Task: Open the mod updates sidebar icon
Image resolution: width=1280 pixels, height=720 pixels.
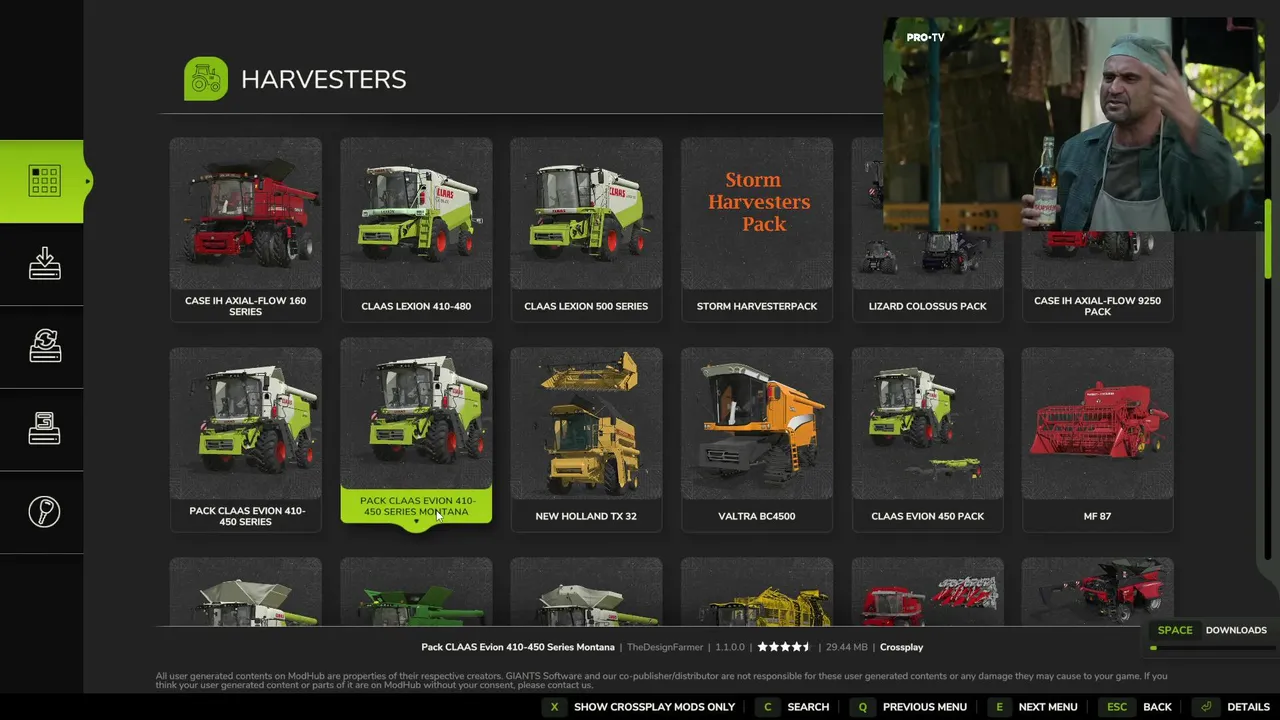Action: coord(44,346)
